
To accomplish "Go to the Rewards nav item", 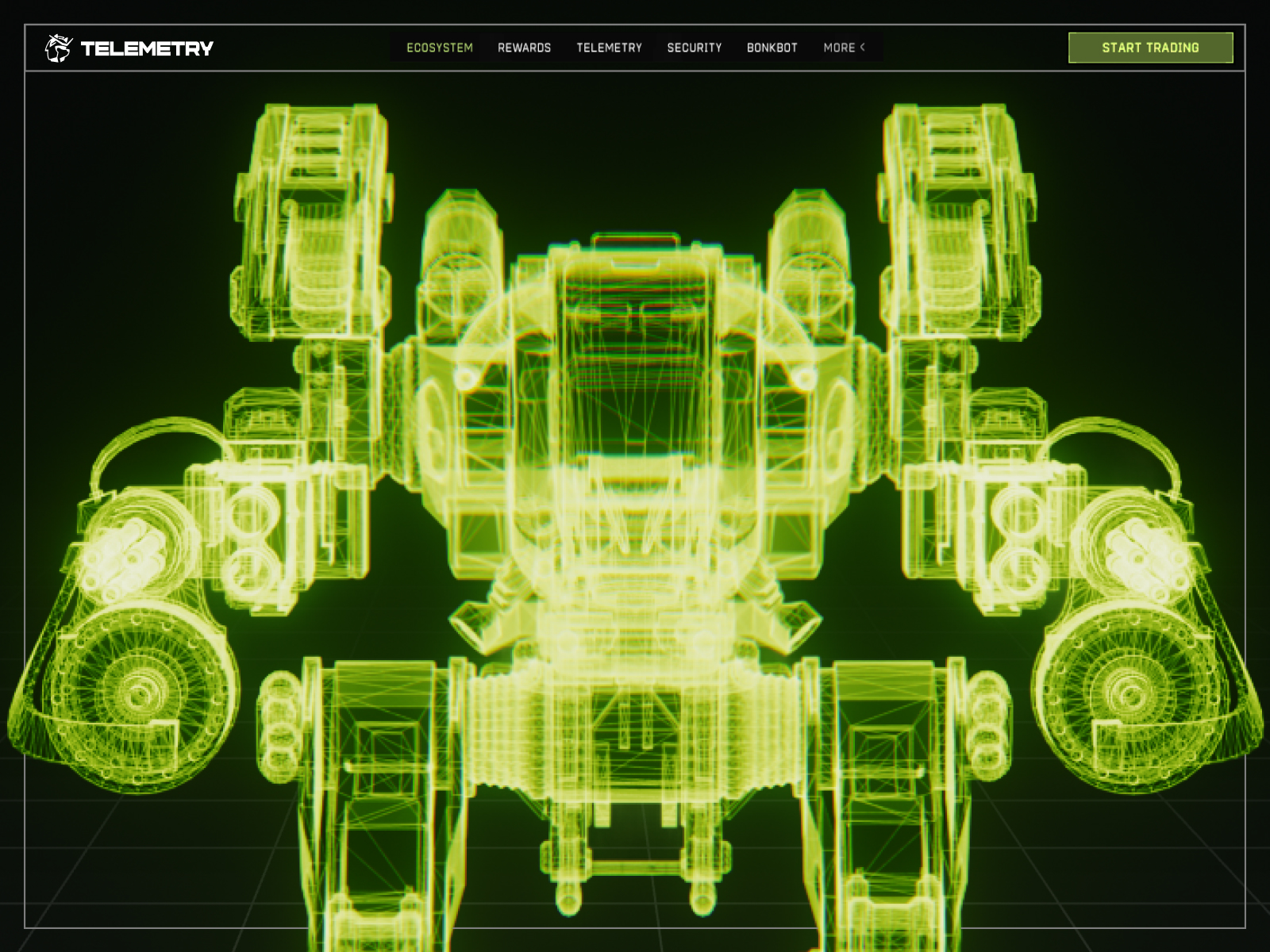I will tap(524, 48).
